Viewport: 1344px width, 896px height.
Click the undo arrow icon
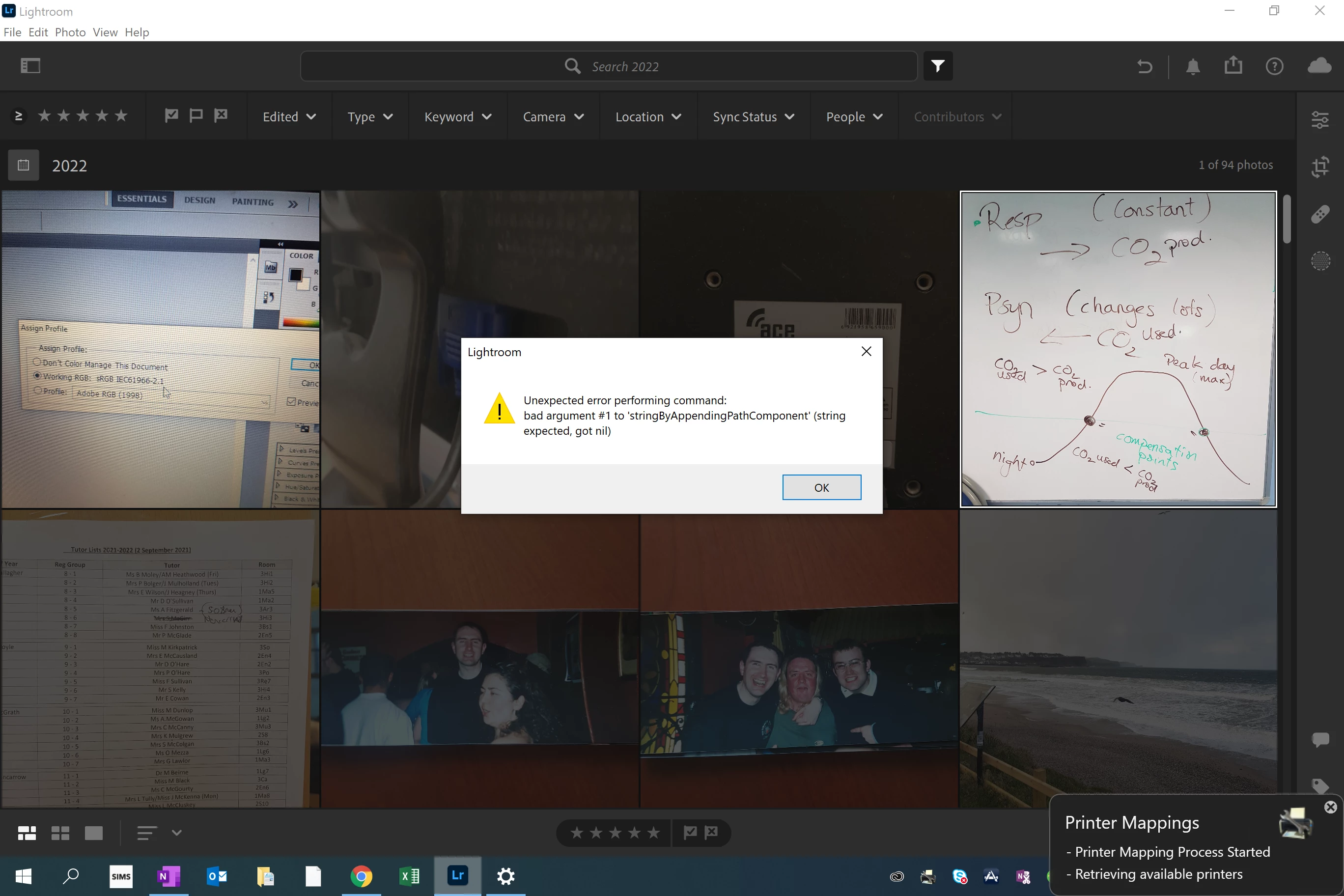pyautogui.click(x=1145, y=67)
